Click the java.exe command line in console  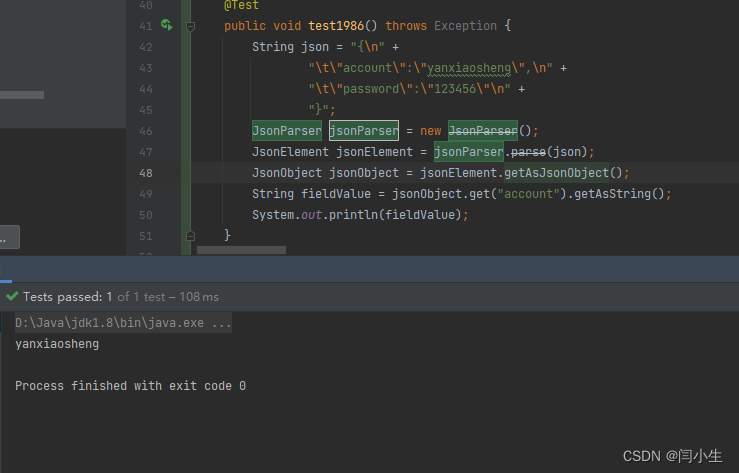[123, 323]
